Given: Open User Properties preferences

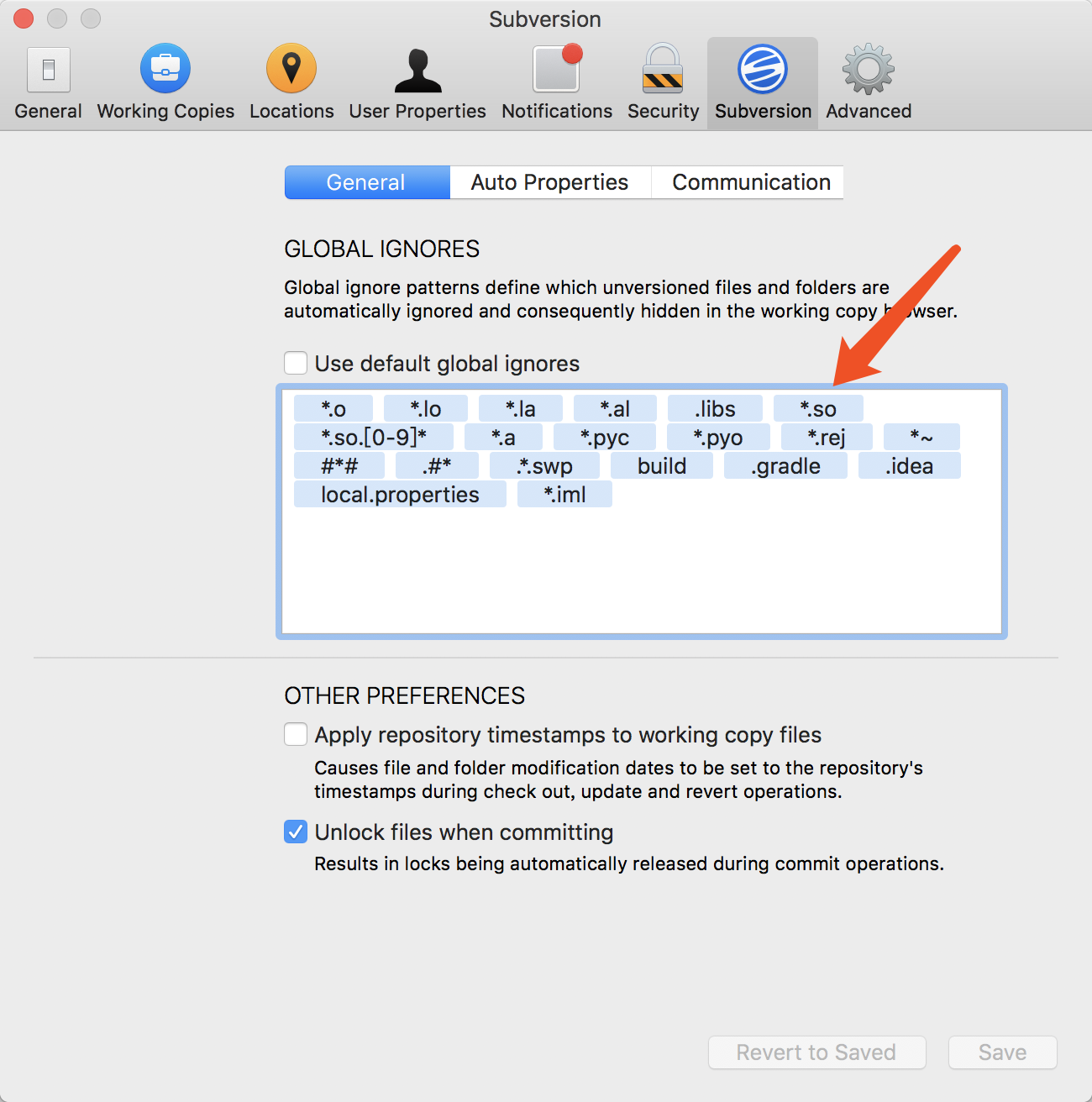Looking at the screenshot, I should [417, 82].
